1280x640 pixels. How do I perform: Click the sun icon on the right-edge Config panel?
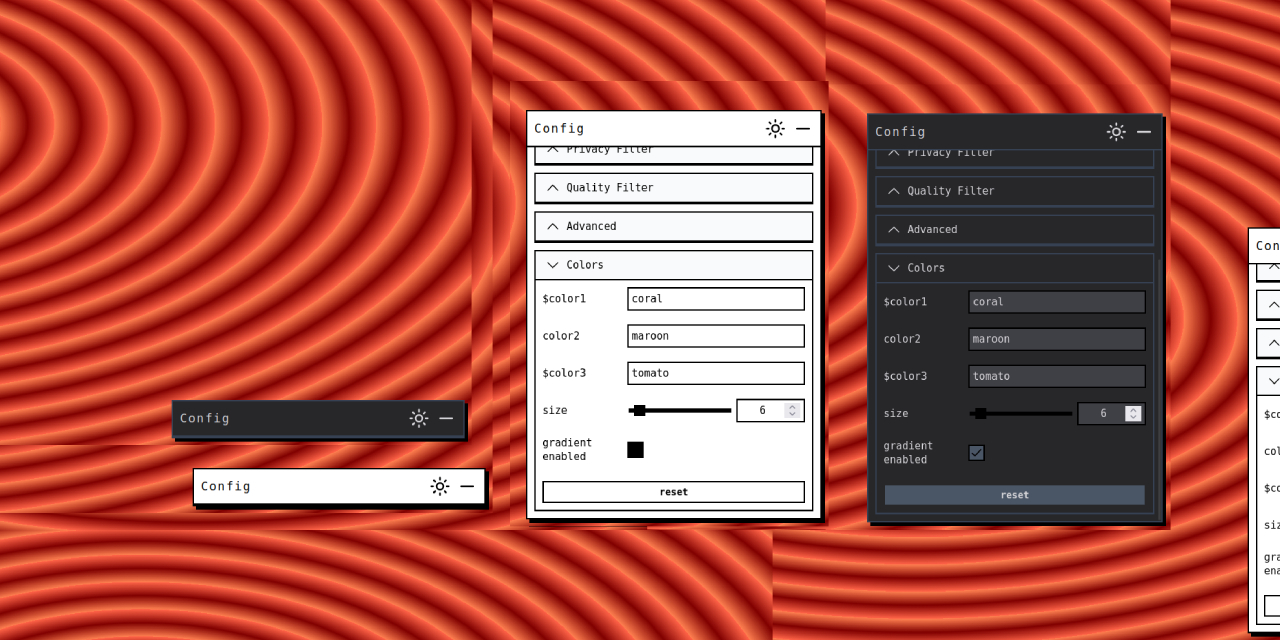1278,246
